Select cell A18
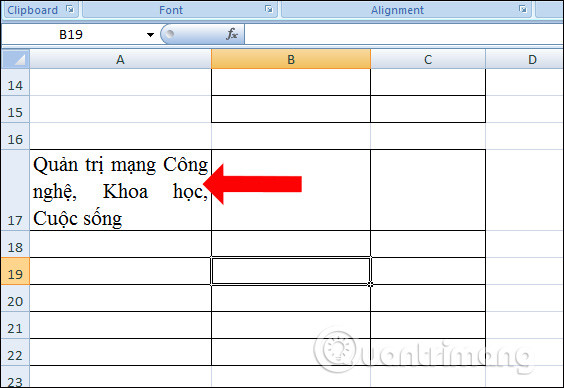The height and width of the screenshot is (388, 564). click(120, 244)
